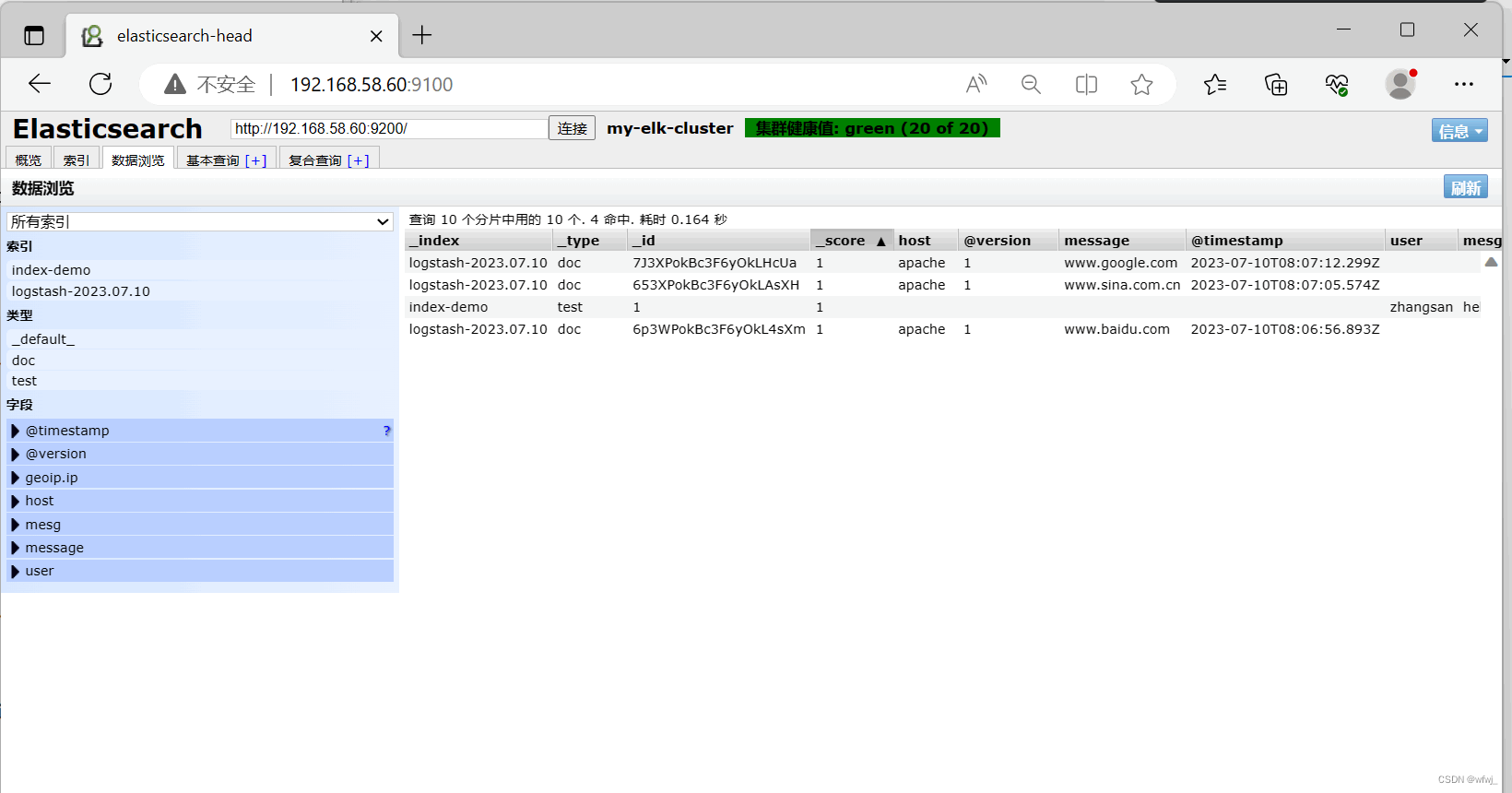Click the not-secure warning triangle icon
The image size is (1512, 793).
click(x=175, y=85)
